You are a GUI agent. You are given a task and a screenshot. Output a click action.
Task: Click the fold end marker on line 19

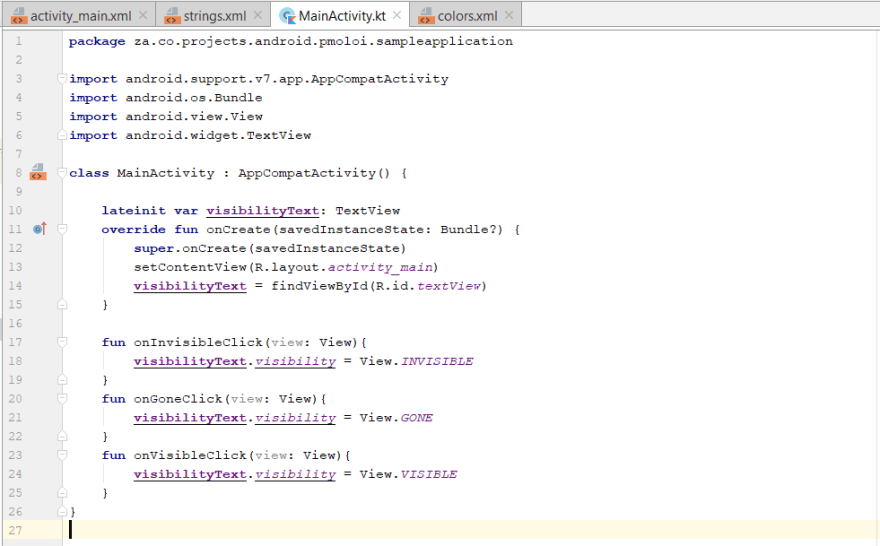(62, 380)
